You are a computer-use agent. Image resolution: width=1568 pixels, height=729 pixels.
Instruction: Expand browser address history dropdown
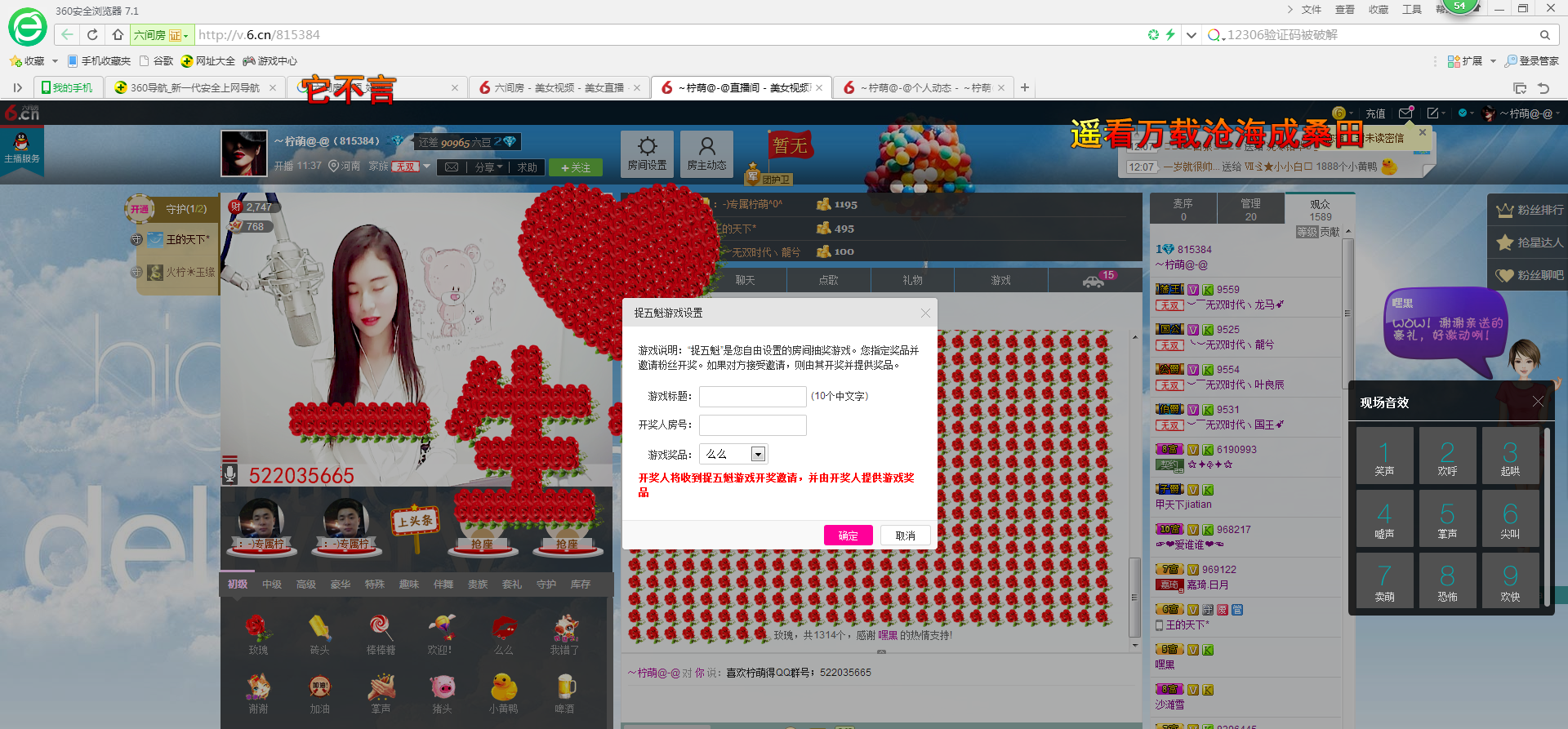[1192, 35]
